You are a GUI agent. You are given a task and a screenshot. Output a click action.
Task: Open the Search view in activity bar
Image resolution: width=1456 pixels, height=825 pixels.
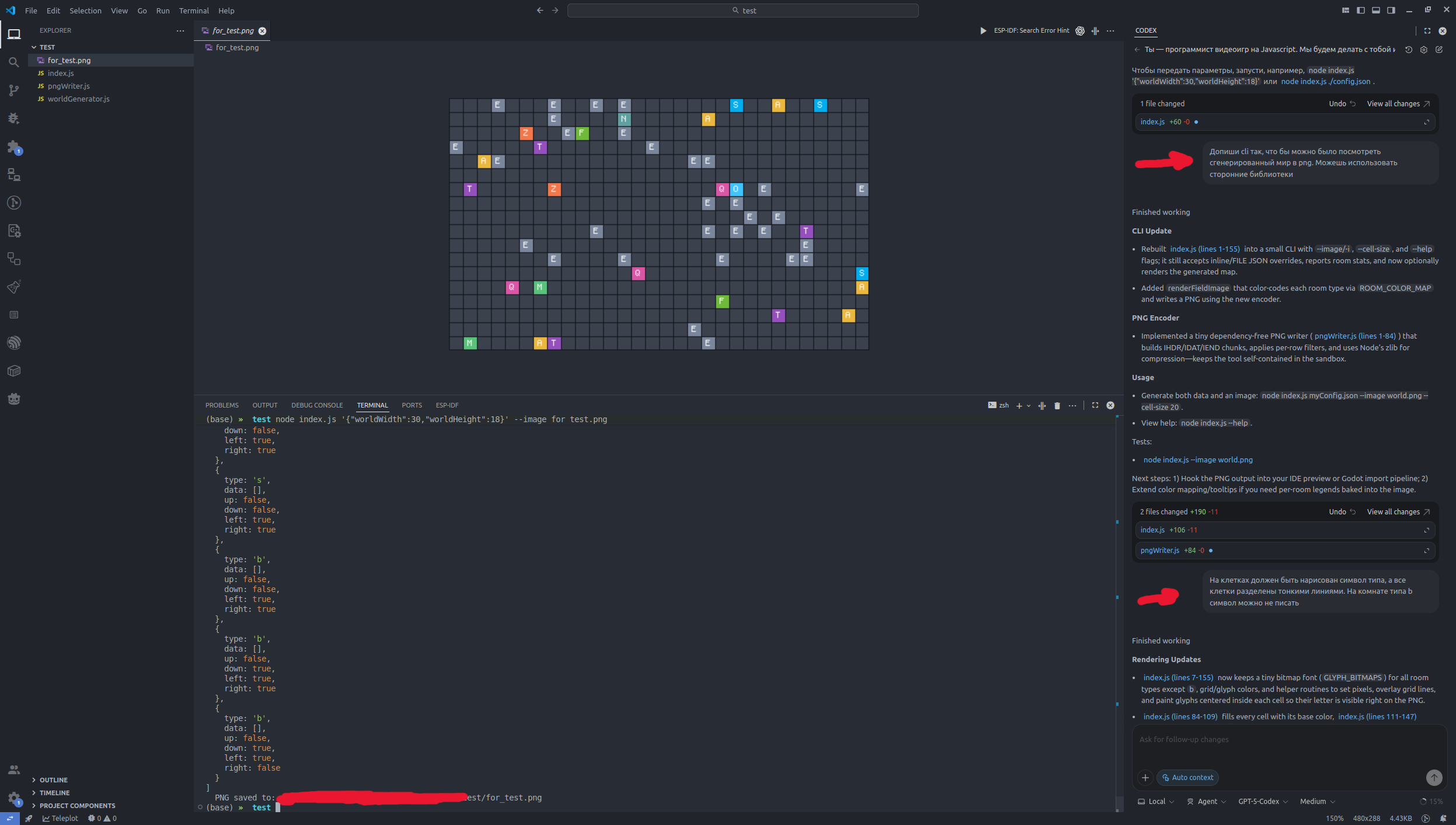click(x=14, y=62)
